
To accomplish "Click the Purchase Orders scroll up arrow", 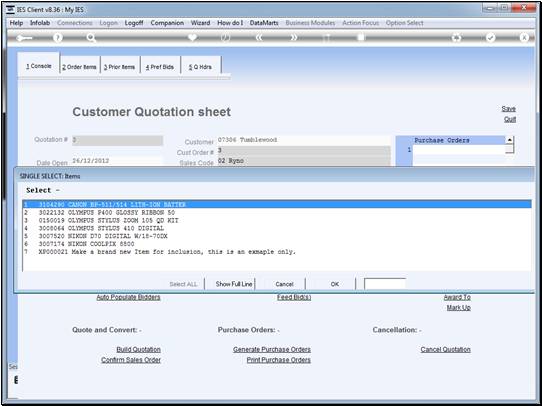I will (510, 140).
